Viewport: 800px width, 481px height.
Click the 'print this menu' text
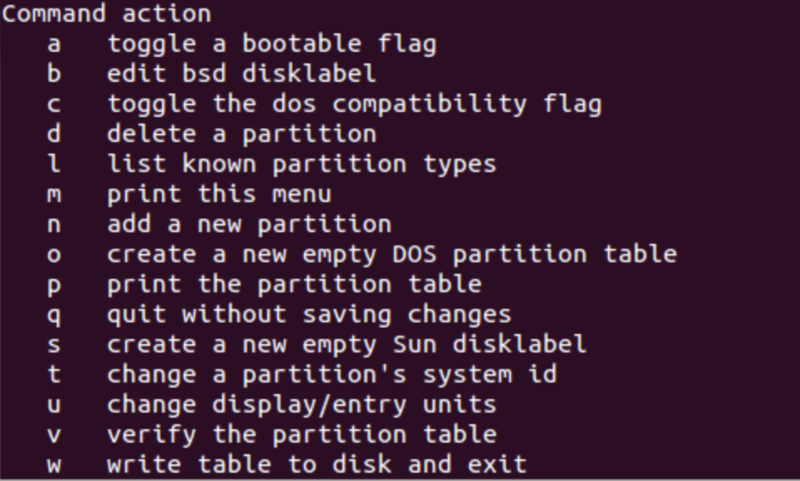pyautogui.click(x=220, y=194)
